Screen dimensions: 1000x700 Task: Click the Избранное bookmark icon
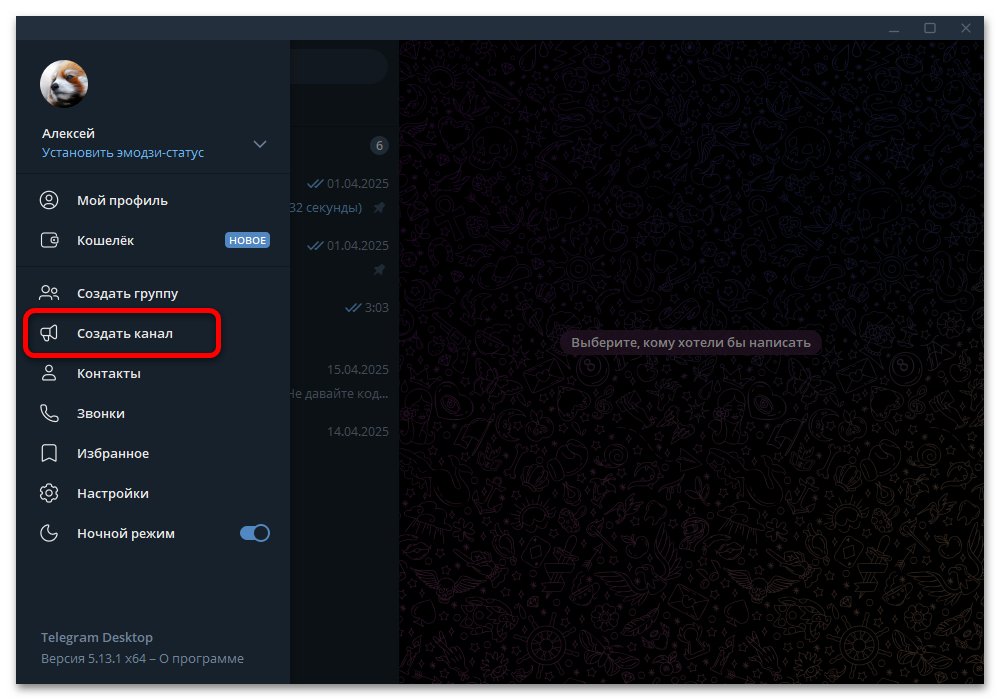[x=49, y=453]
